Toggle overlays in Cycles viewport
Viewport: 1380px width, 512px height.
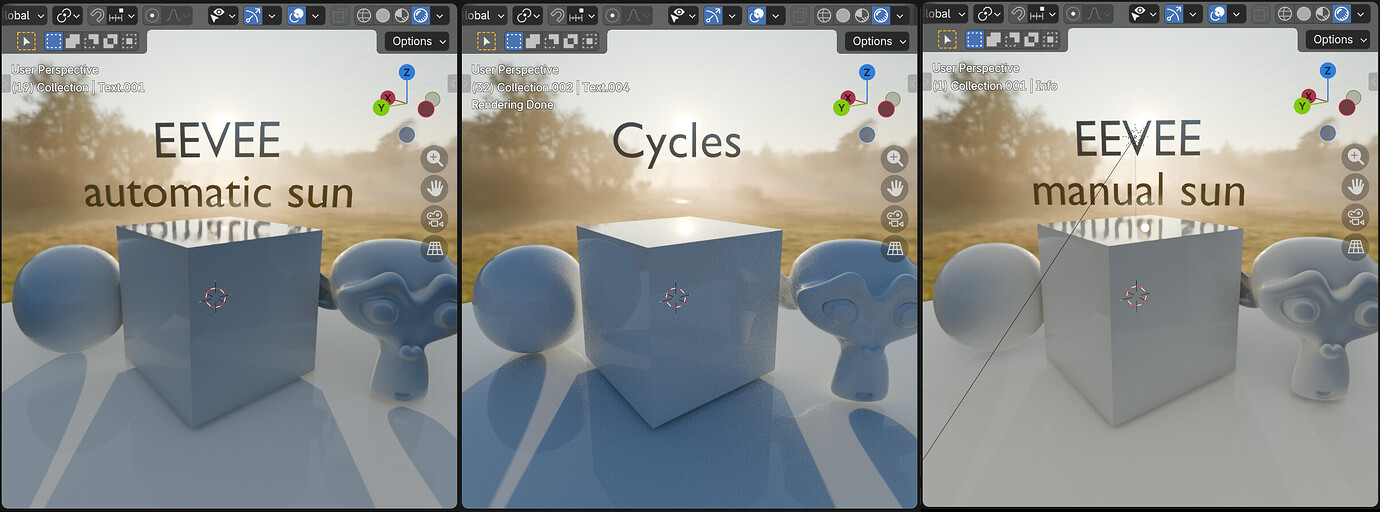756,15
